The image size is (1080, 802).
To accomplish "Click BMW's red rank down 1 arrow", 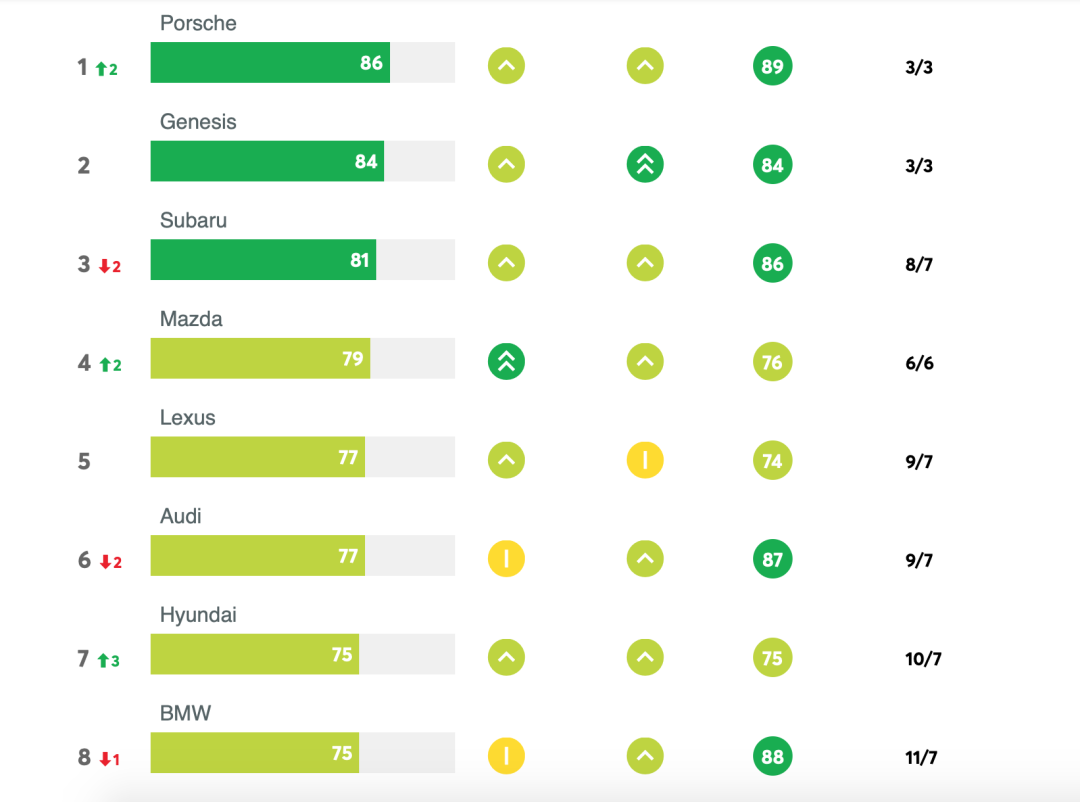I will pos(109,759).
